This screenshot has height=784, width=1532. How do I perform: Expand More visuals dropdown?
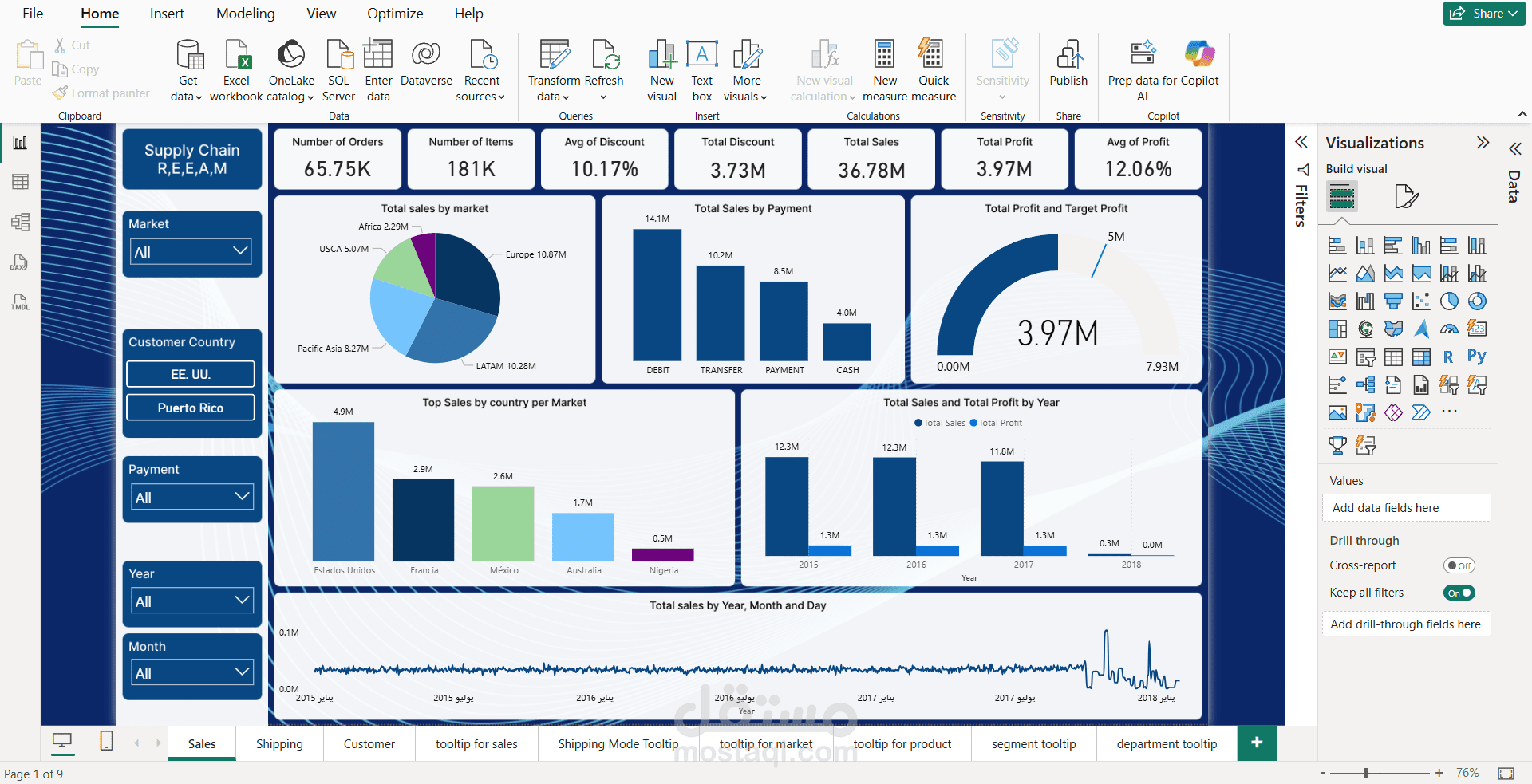pyautogui.click(x=746, y=89)
